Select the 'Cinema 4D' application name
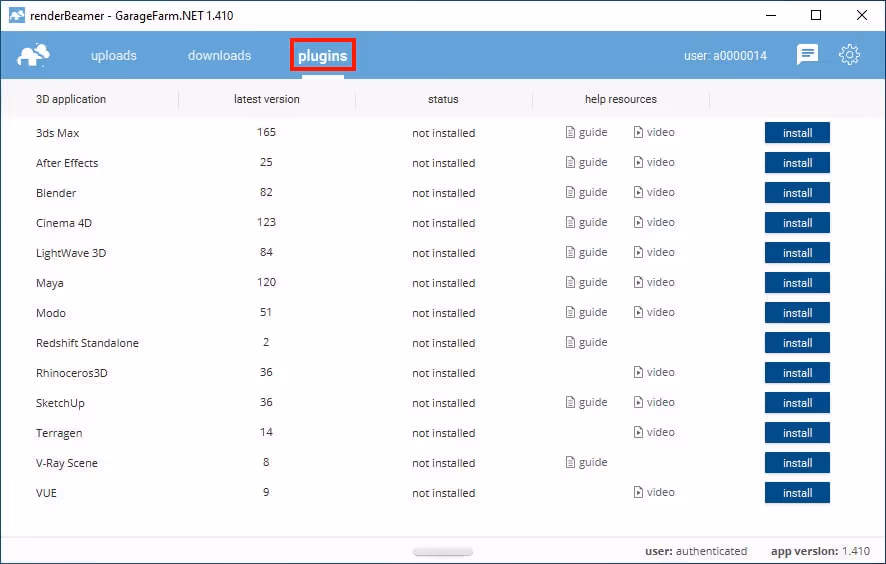886x564 pixels. (x=64, y=223)
